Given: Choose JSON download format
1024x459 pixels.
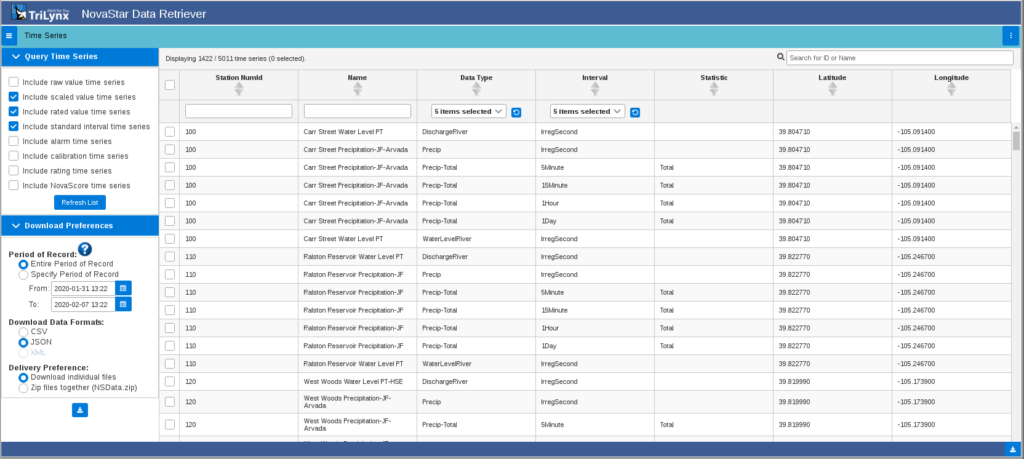Looking at the screenshot, I should point(23,342).
